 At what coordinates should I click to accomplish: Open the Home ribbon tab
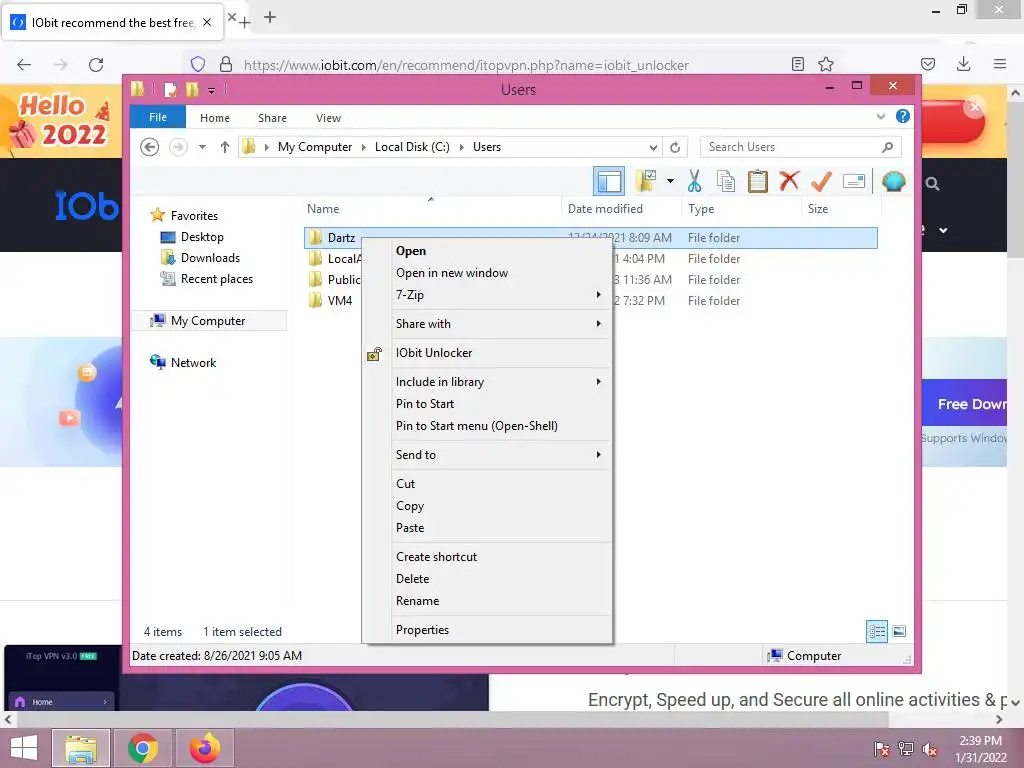(x=215, y=118)
